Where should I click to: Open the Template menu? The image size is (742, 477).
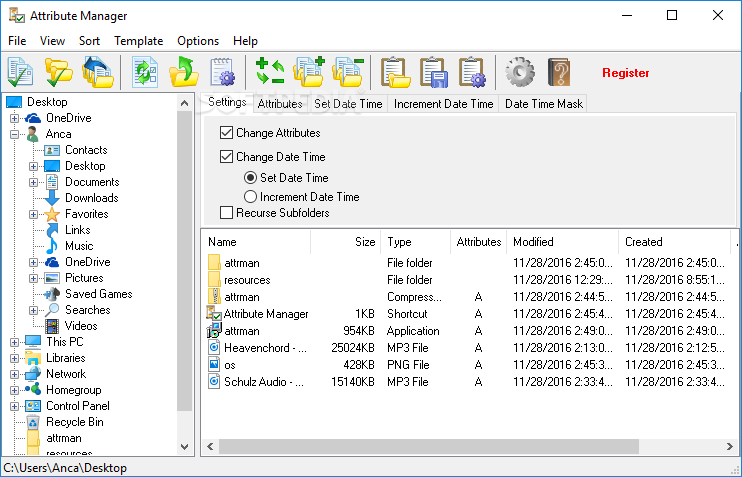pyautogui.click(x=138, y=41)
